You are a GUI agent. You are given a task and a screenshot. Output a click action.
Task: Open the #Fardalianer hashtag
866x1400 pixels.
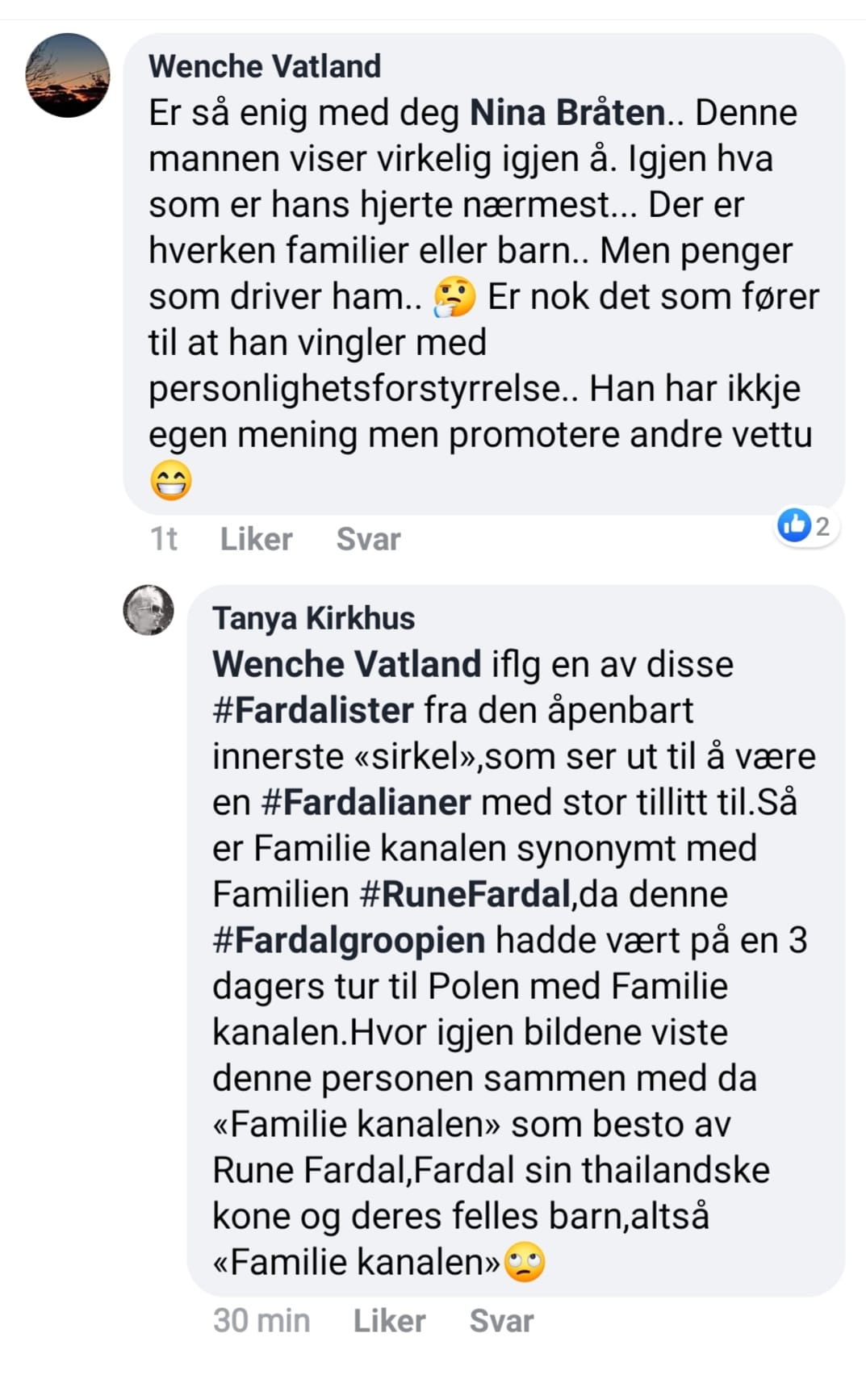366,802
